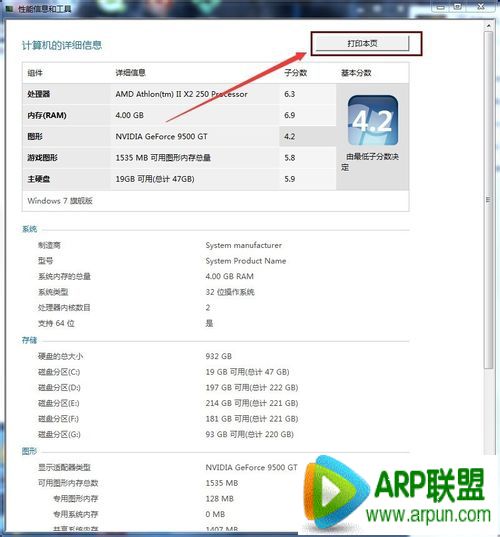Screen dimensions: 500x537
Task: Click the 处理器内核数目 label
Action: [x=64, y=307]
